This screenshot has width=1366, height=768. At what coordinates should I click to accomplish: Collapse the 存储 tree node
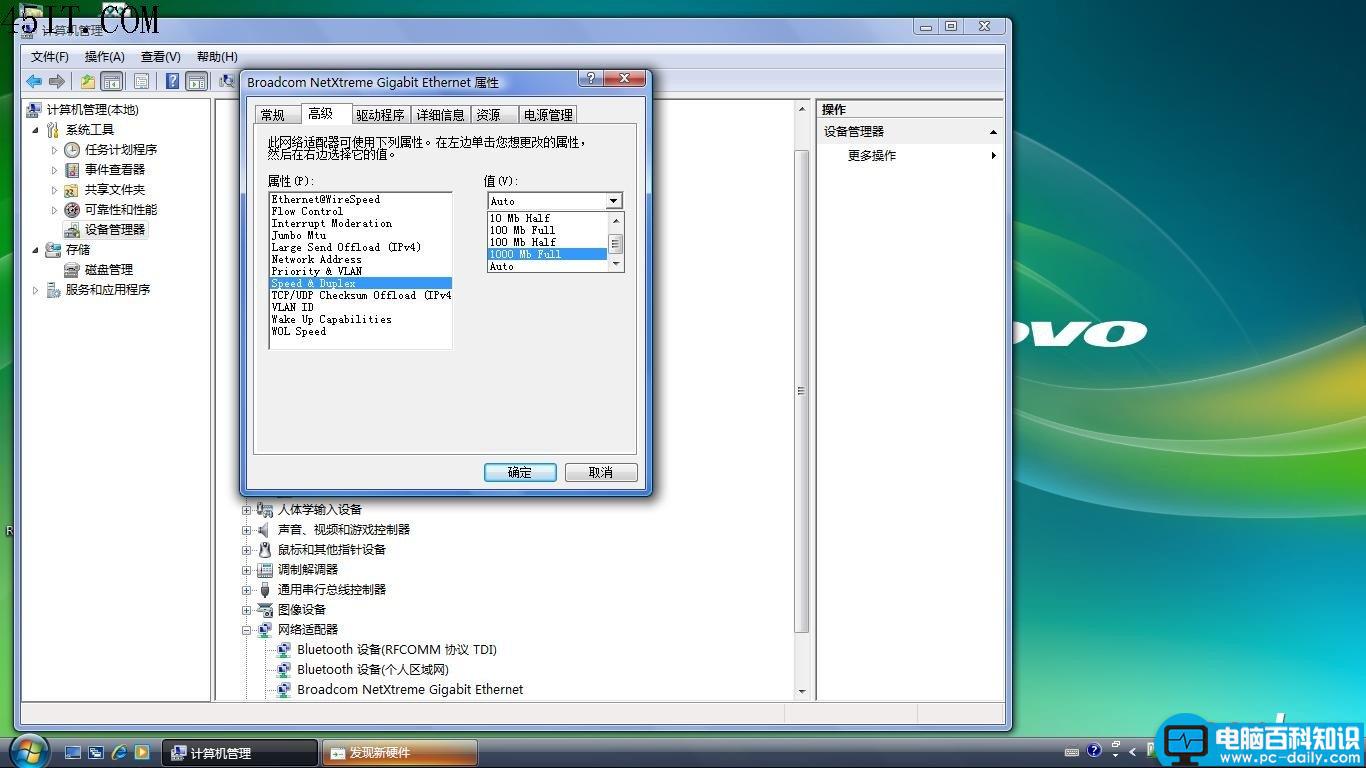tap(35, 249)
